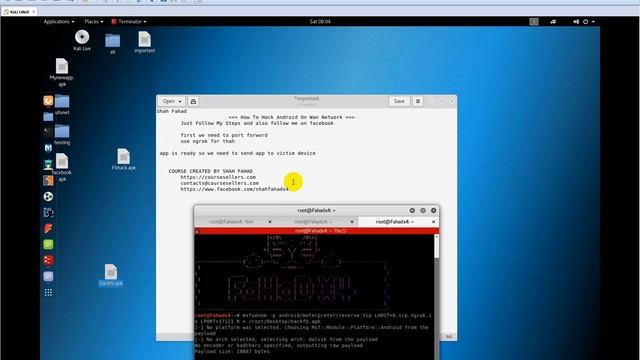Click the 'Shah Fahad' first line in gedit

point(172,111)
